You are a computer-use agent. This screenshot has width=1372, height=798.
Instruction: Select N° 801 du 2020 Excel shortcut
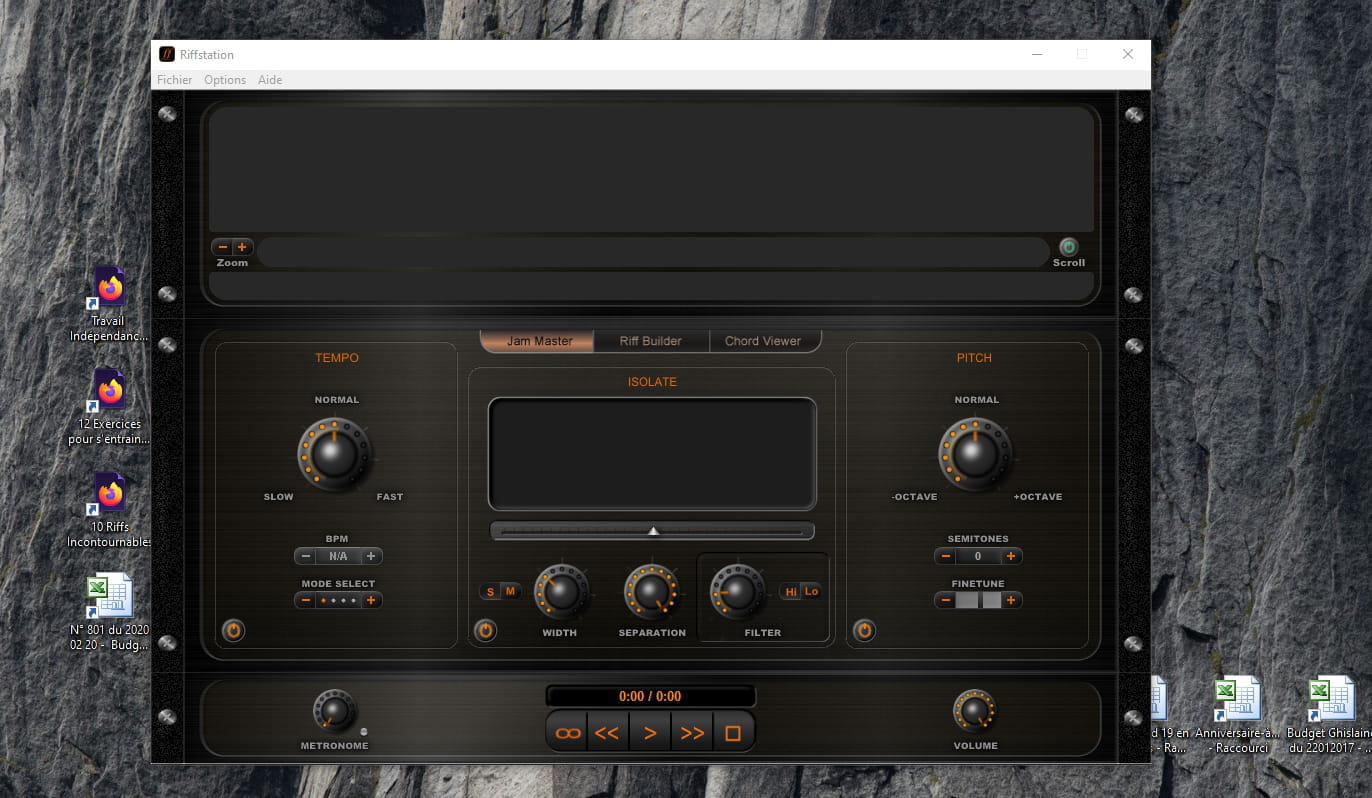click(109, 612)
